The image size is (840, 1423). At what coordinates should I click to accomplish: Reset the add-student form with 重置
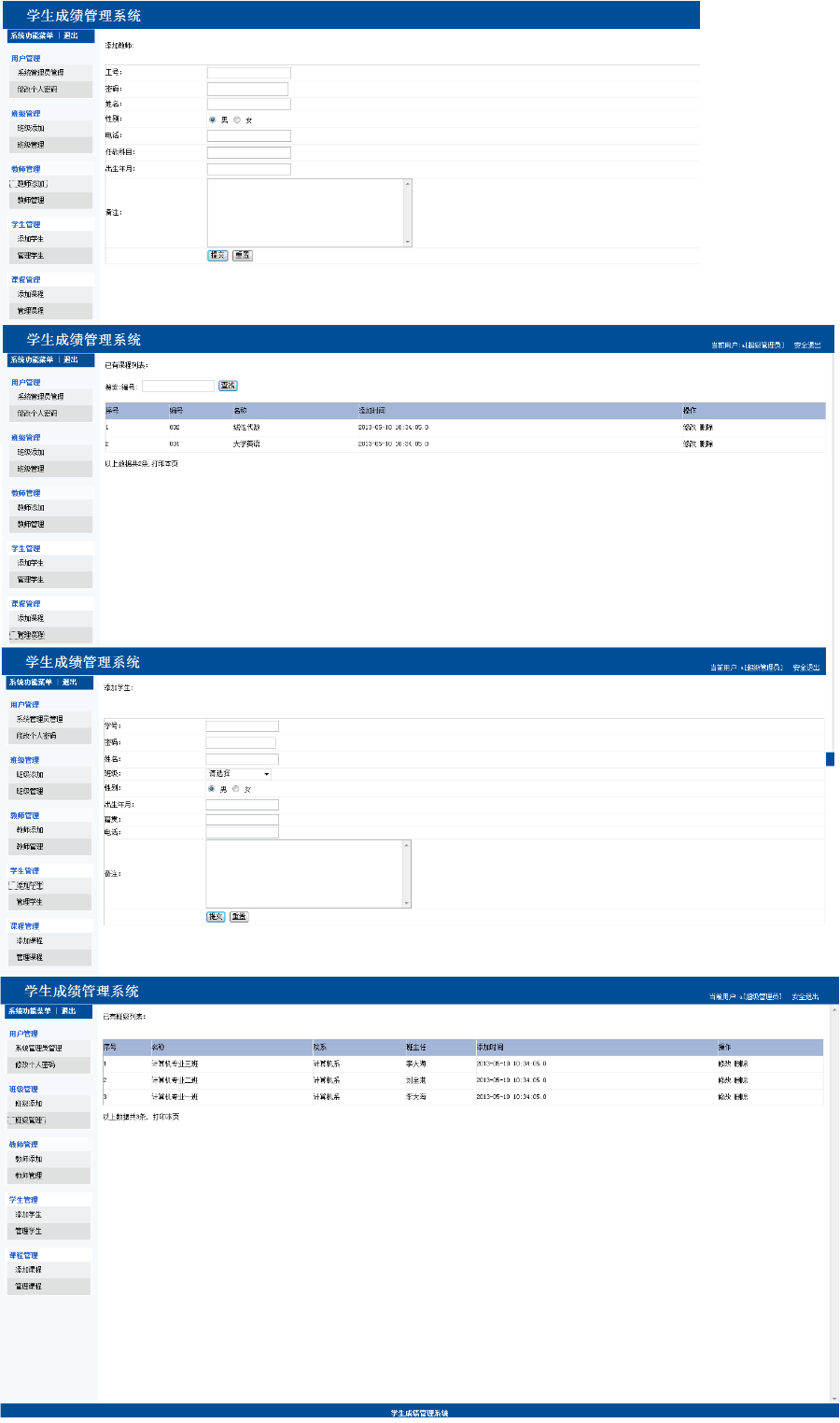239,917
